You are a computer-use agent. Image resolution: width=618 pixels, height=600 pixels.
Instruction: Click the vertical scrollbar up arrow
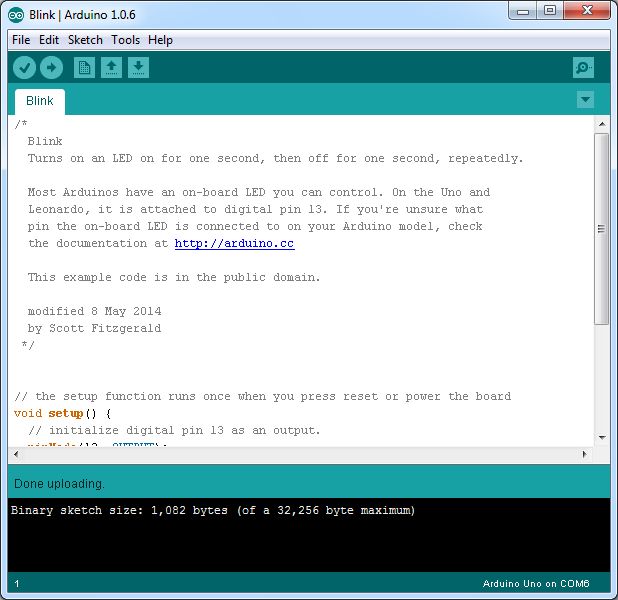602,124
